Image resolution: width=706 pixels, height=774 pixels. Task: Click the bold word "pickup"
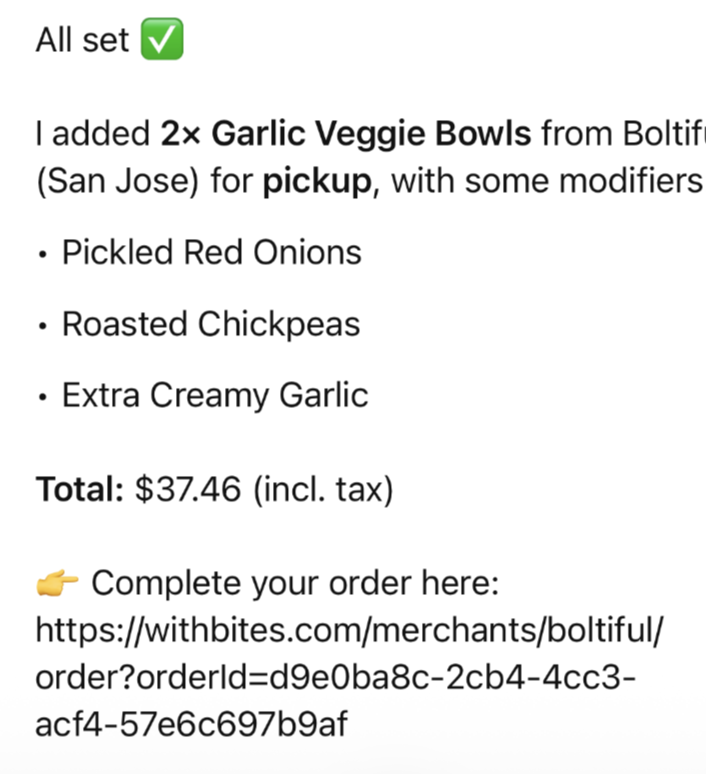(318, 184)
